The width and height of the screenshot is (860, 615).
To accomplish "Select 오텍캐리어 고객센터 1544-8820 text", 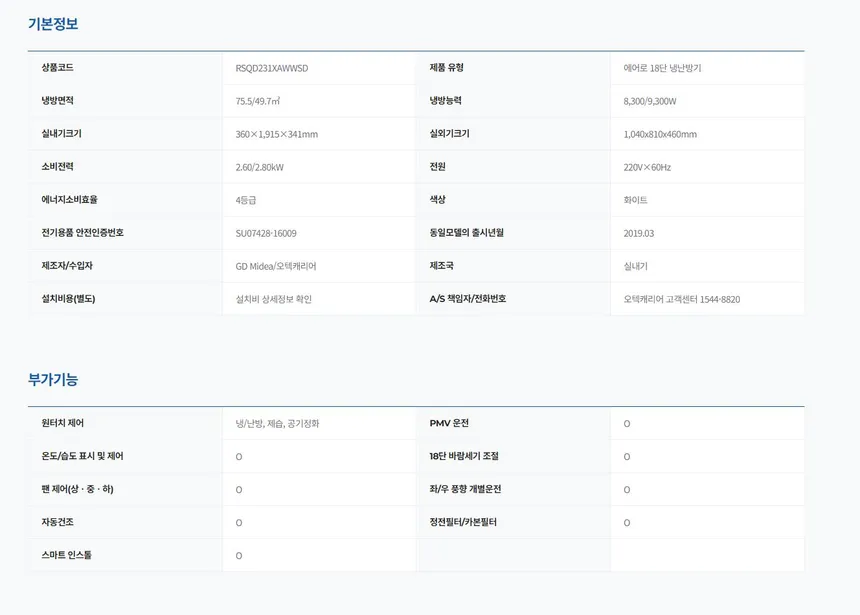I will point(682,299).
